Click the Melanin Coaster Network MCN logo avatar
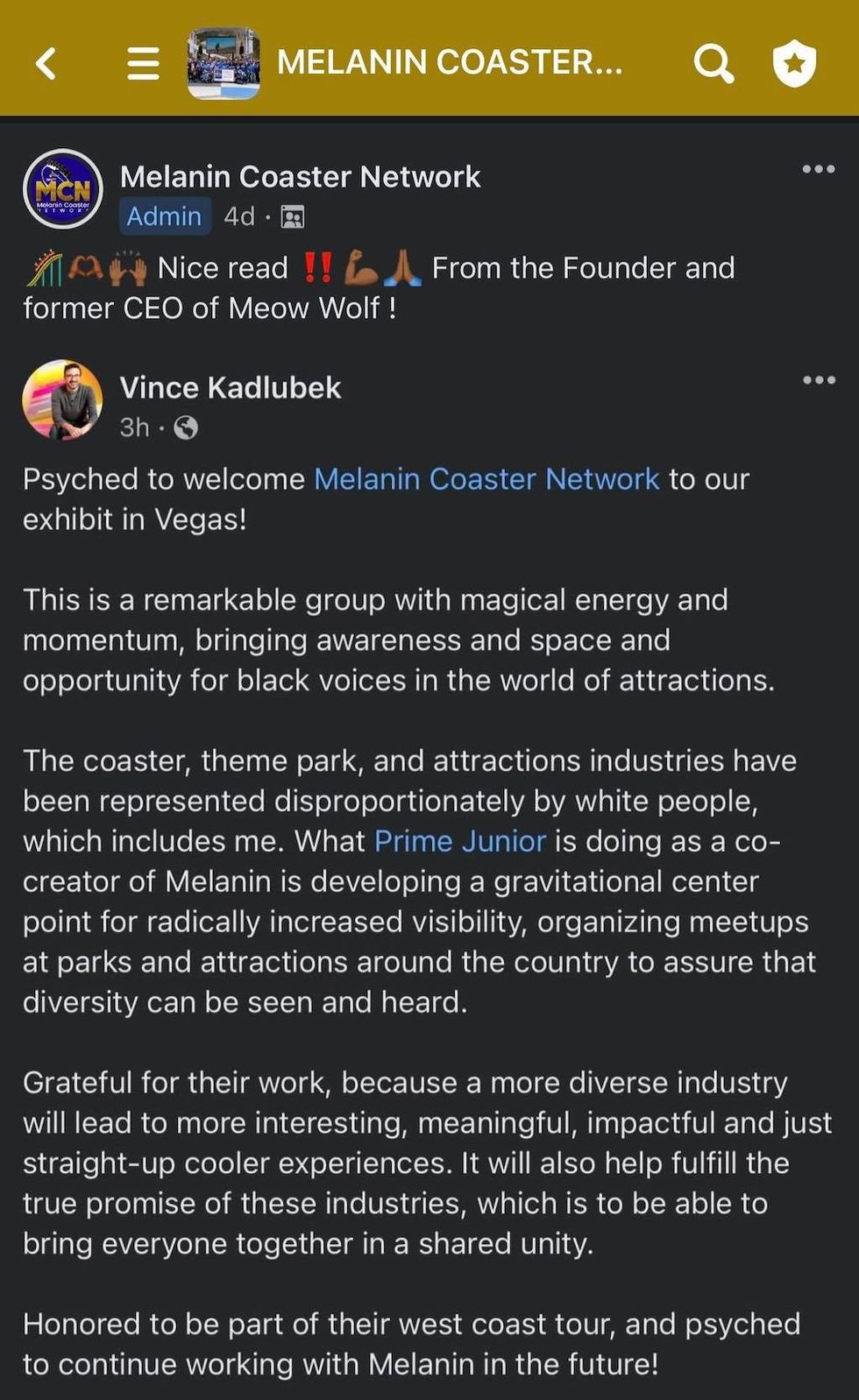The image size is (859, 1400). (62, 188)
